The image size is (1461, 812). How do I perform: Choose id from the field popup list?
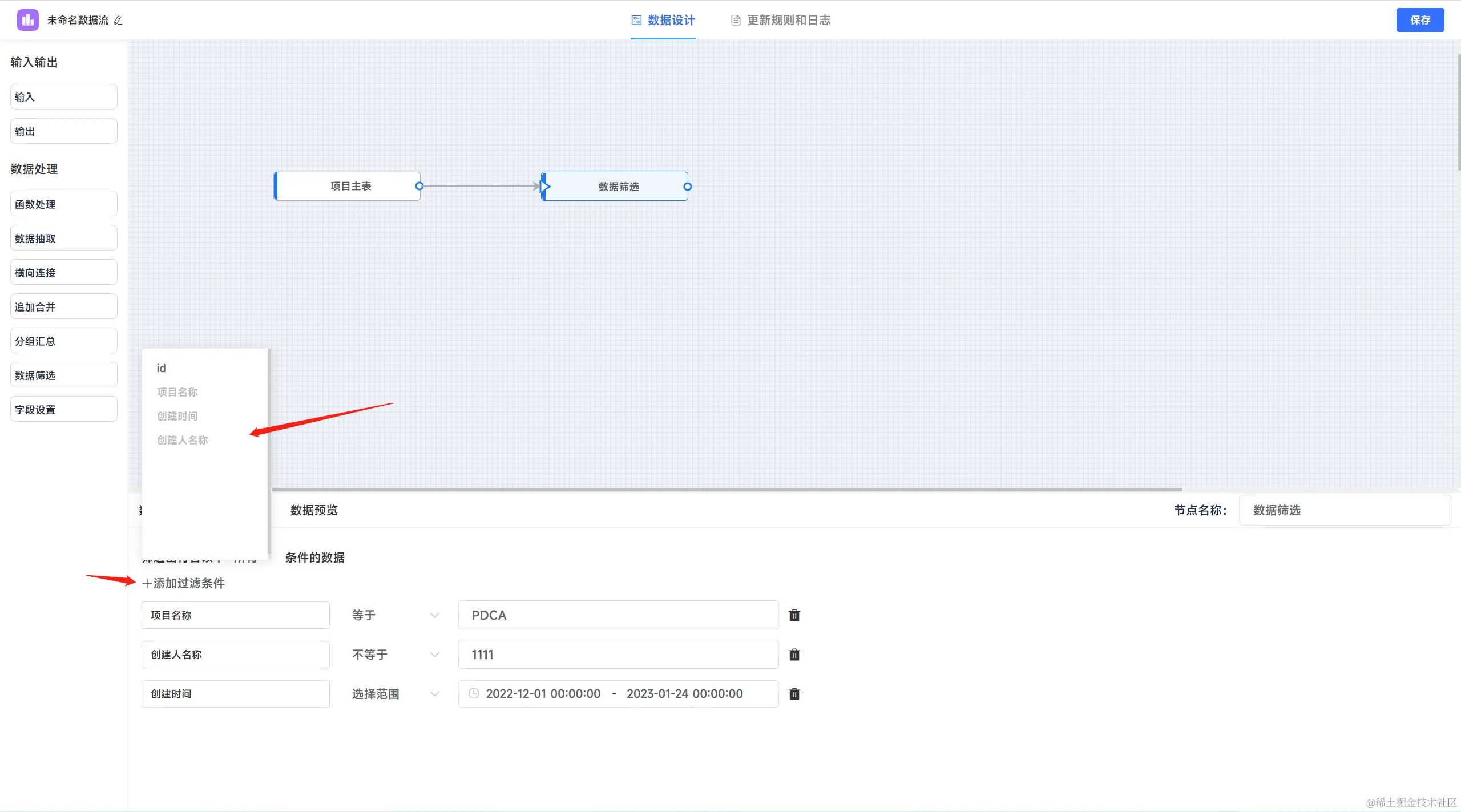click(162, 369)
